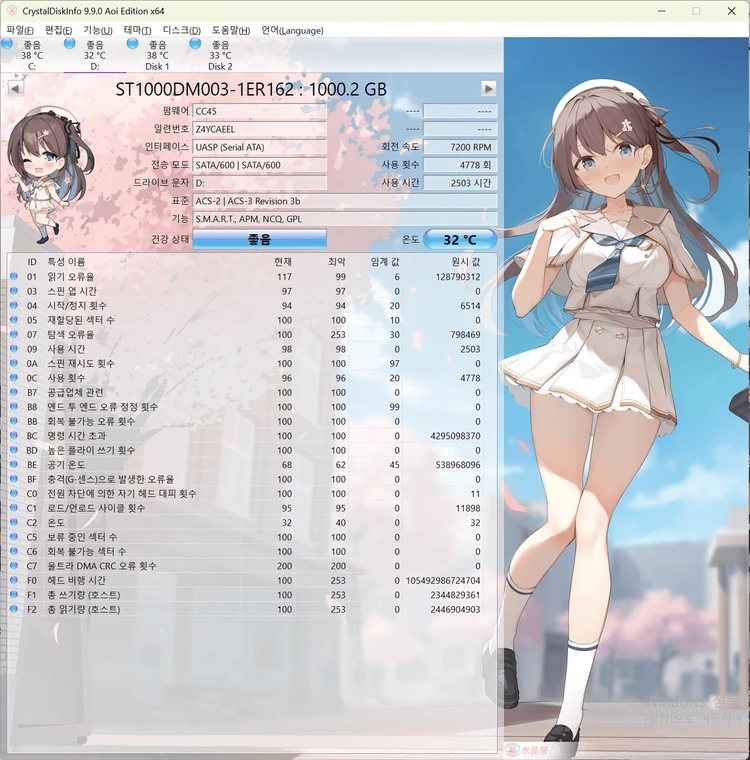Open the 편집(E) menu
The height and width of the screenshot is (760, 750).
(x=58, y=31)
